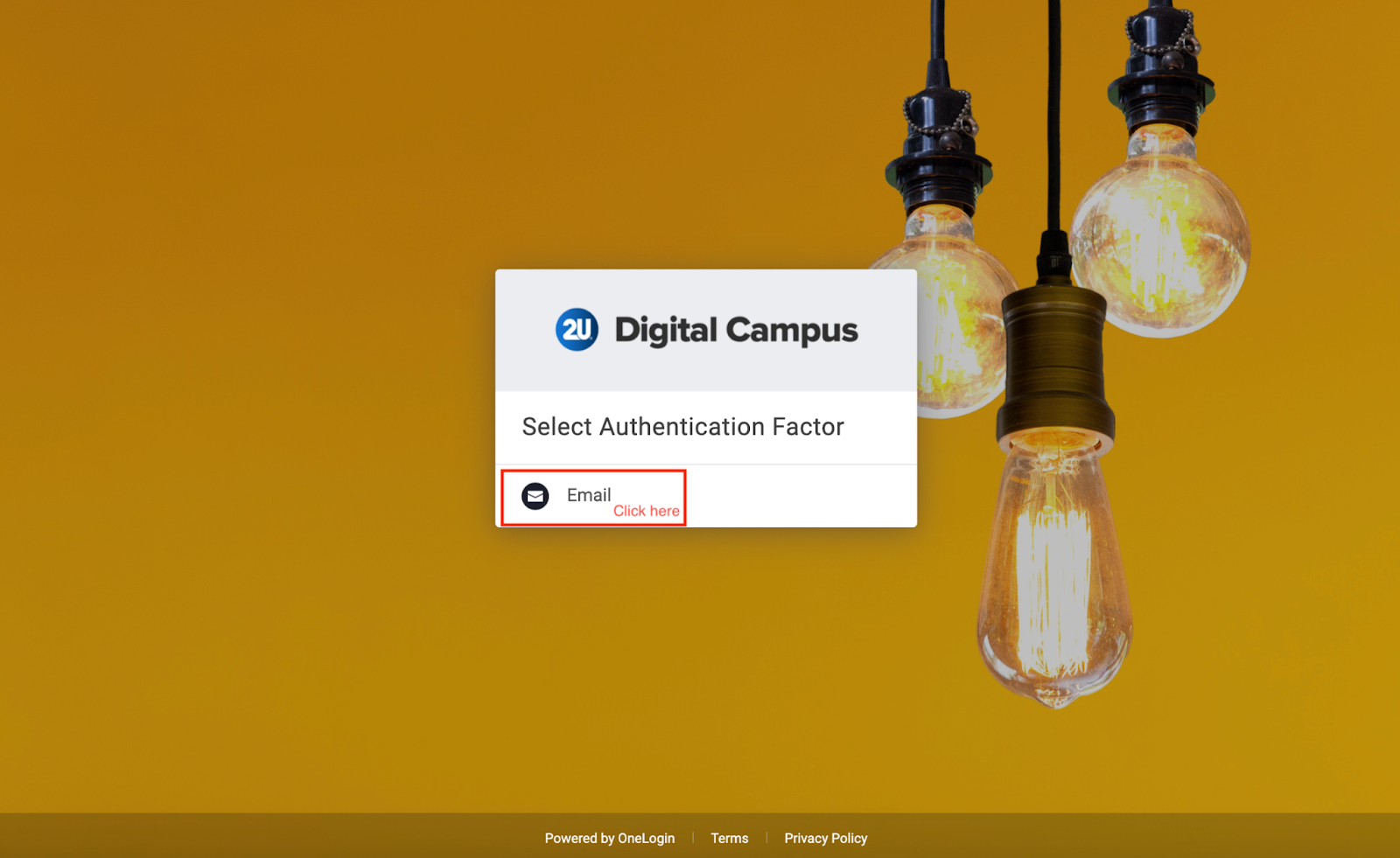Screen dimensions: 1400x858
Task: Open the Privacy Policy link
Action: click(825, 838)
